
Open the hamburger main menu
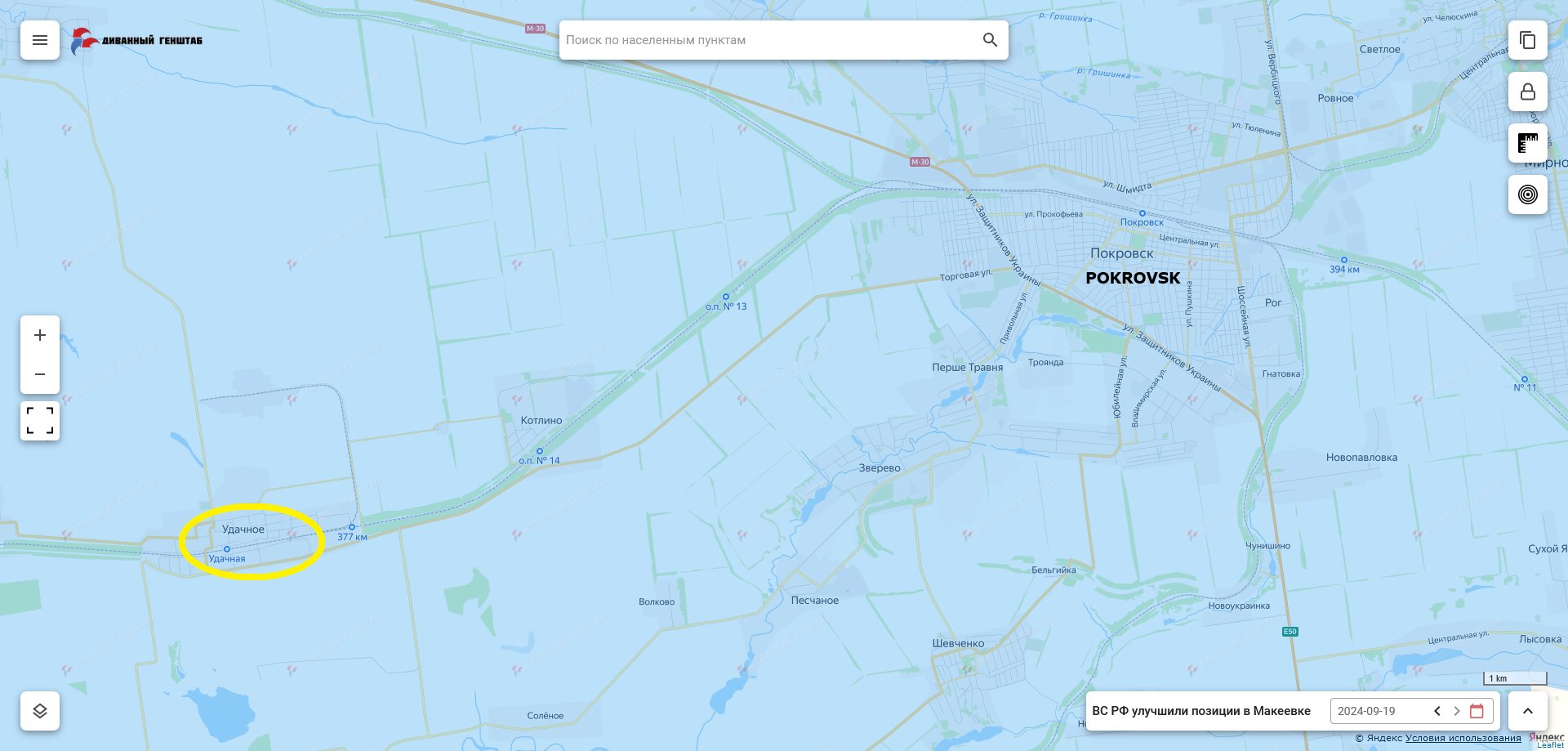(x=40, y=40)
